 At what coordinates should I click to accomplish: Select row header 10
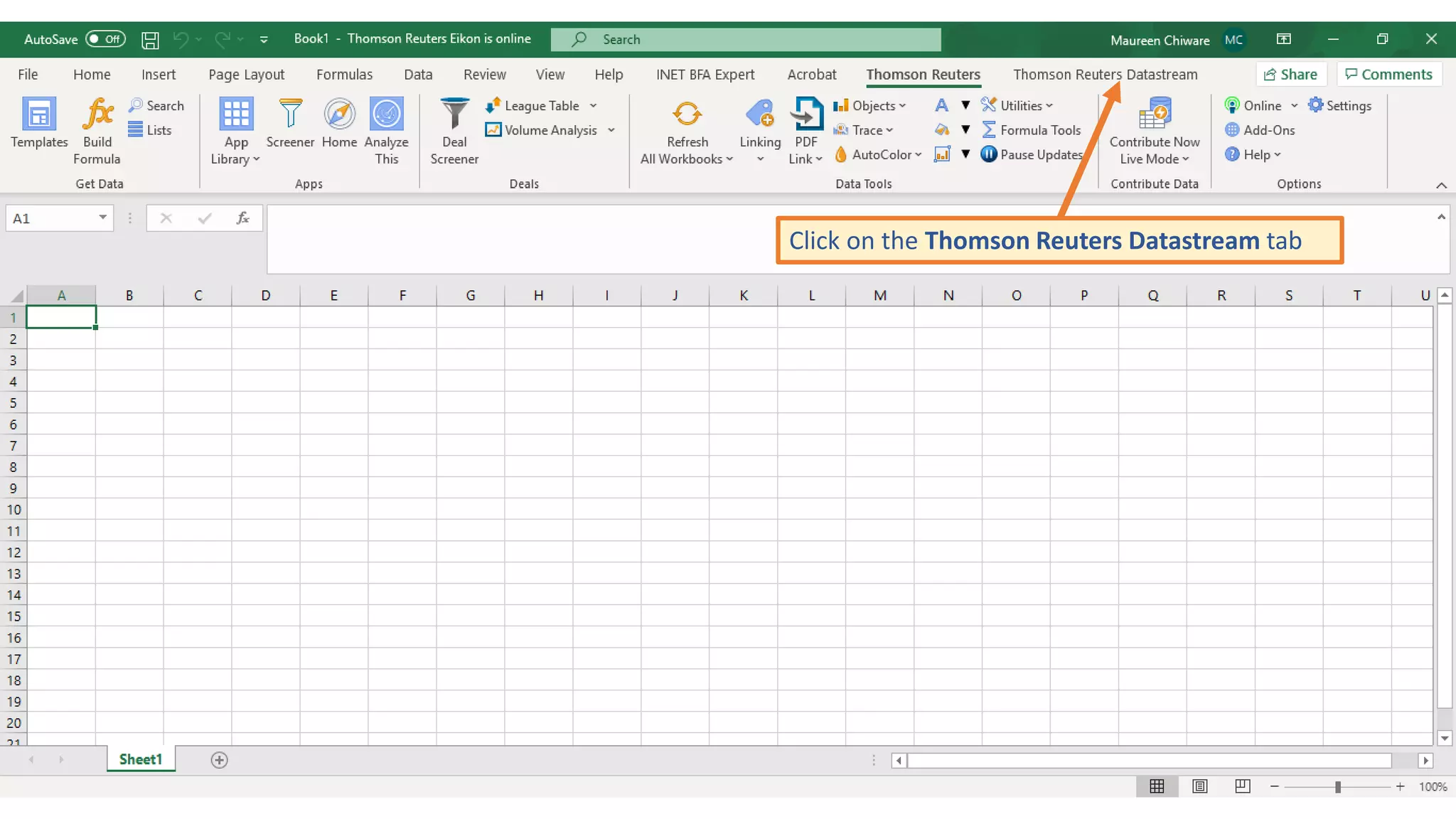point(14,510)
